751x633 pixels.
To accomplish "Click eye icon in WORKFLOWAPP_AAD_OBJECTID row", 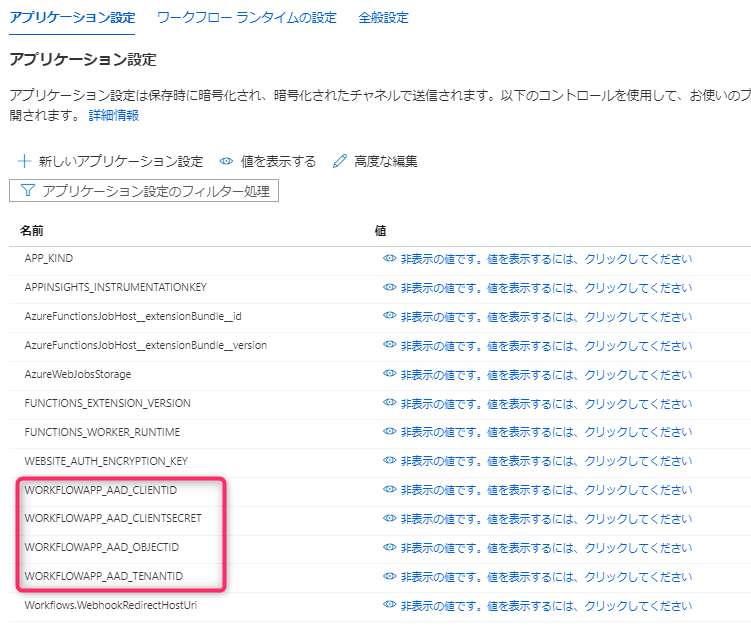I will click(389, 547).
